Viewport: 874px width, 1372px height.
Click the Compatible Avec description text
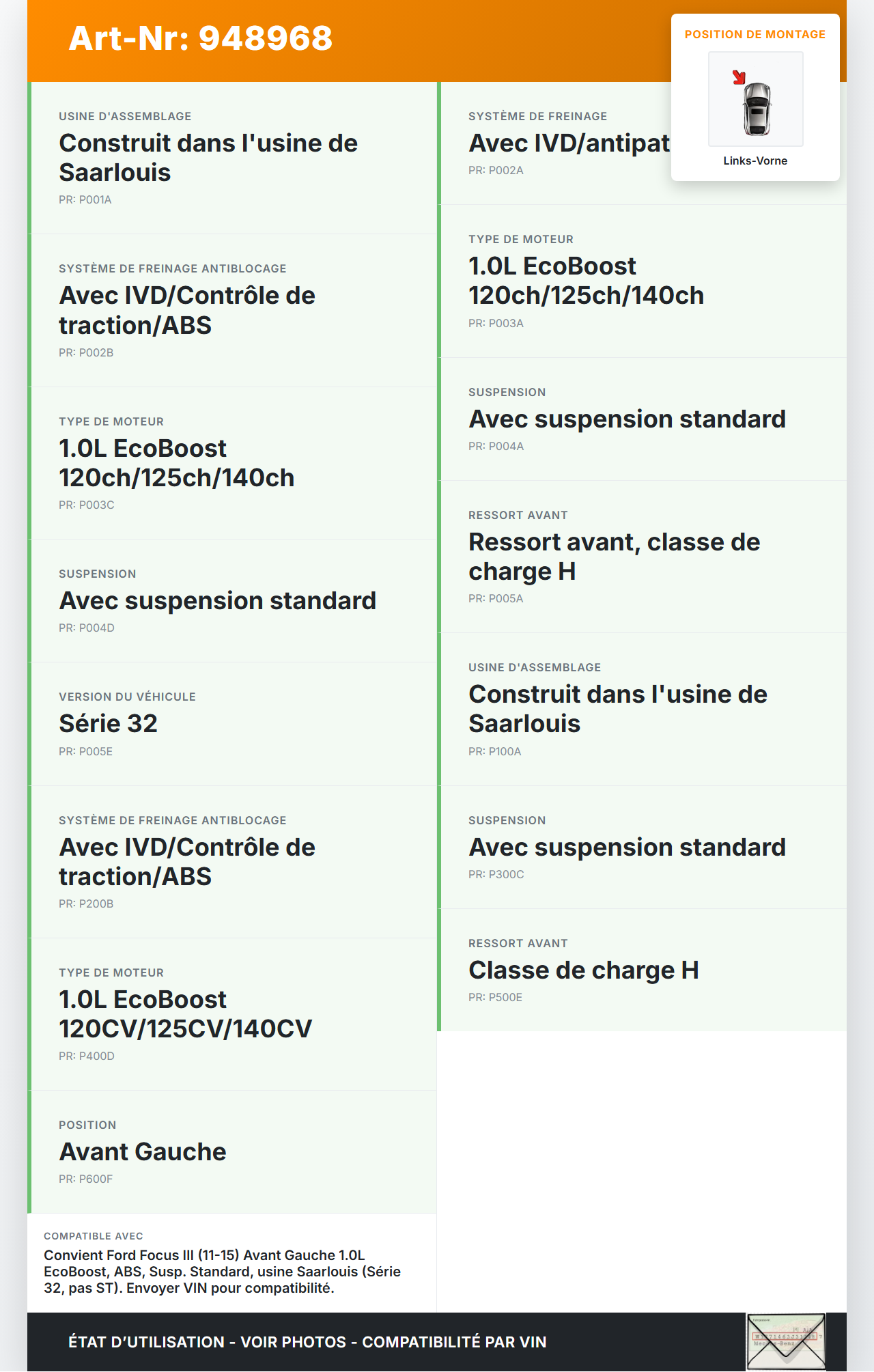(223, 1272)
